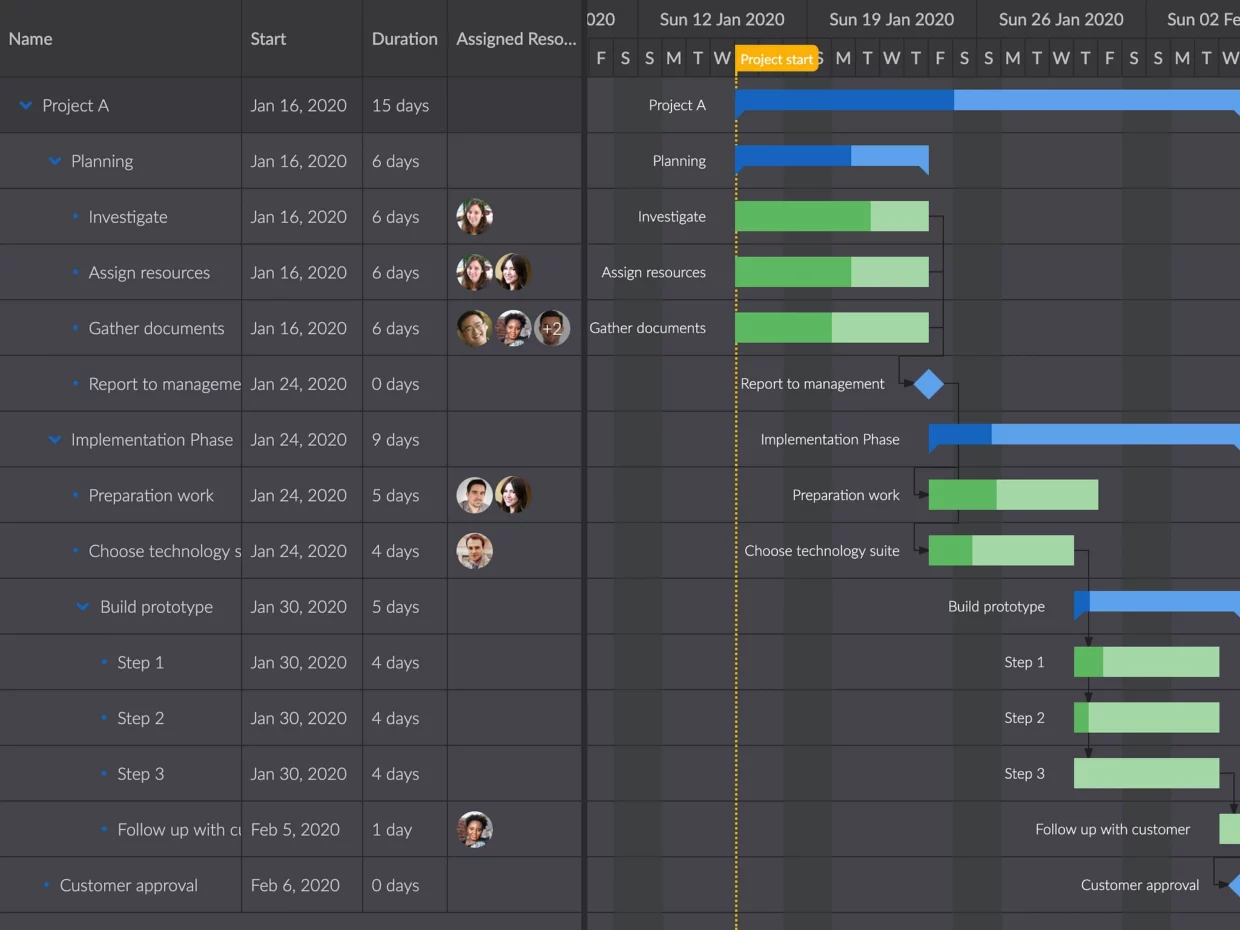1240x930 pixels.
Task: Click Choose technology suite 4 days duration
Action: coord(395,552)
